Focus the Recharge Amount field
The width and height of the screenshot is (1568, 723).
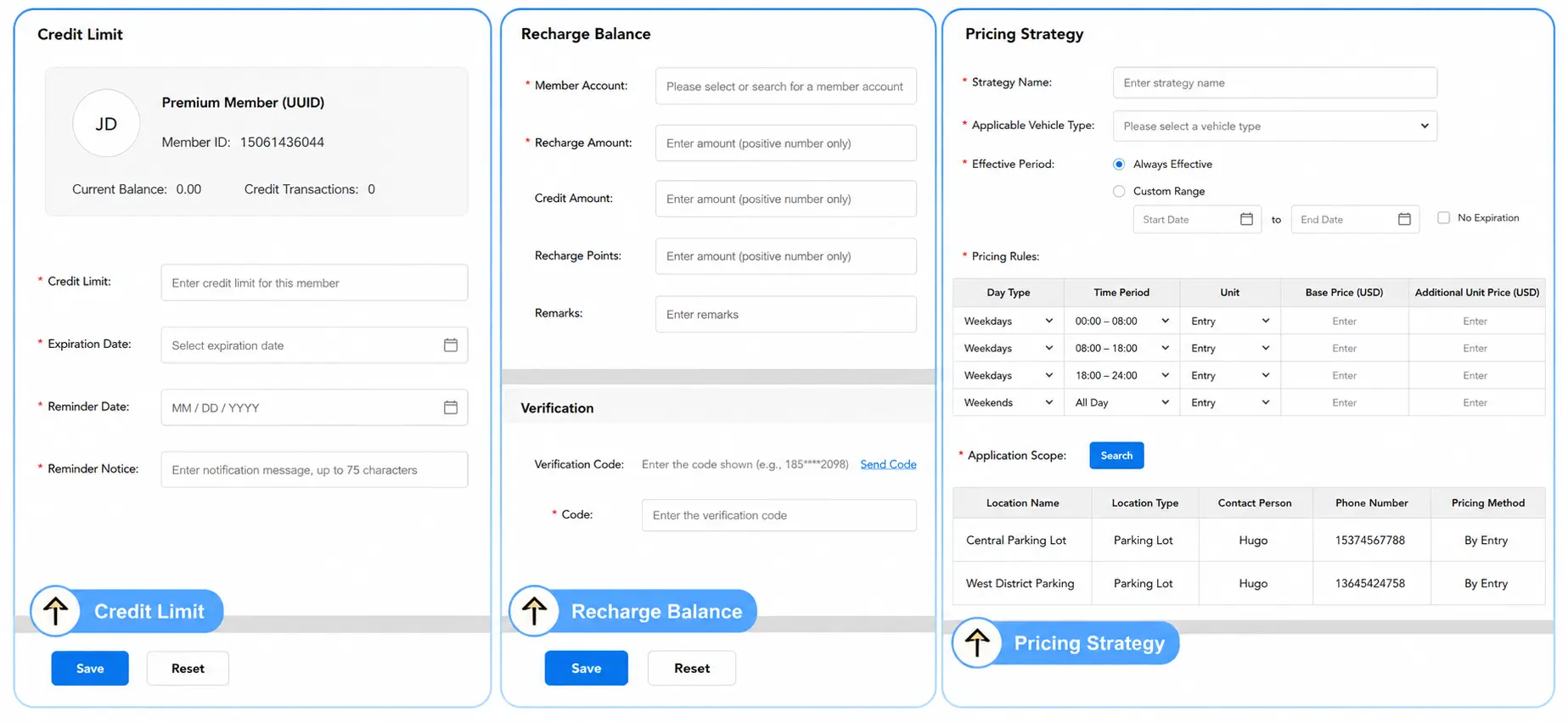tap(786, 143)
